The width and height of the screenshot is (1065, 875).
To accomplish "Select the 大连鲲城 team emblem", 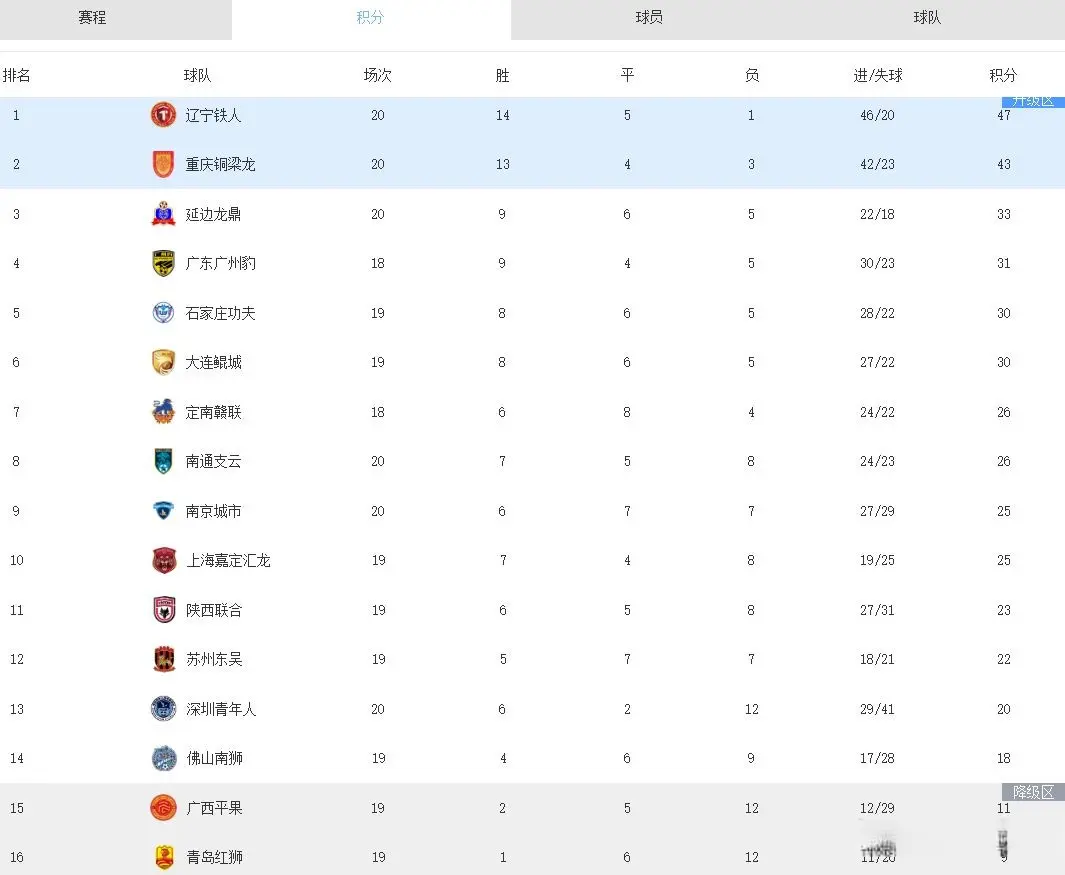I will (x=162, y=362).
